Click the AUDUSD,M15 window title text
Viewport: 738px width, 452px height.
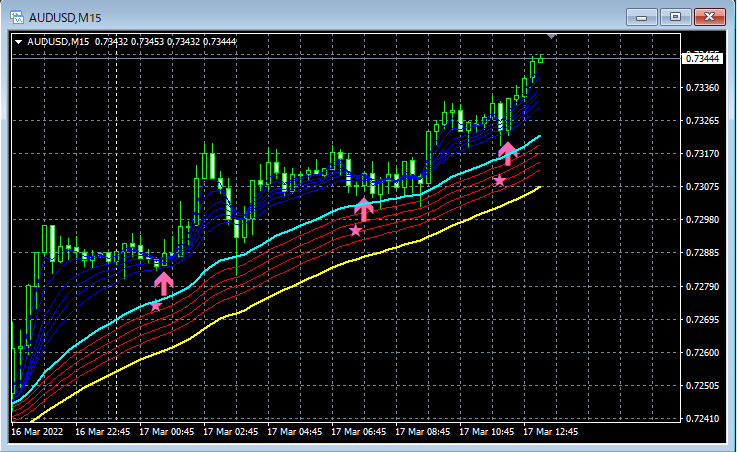(x=65, y=18)
